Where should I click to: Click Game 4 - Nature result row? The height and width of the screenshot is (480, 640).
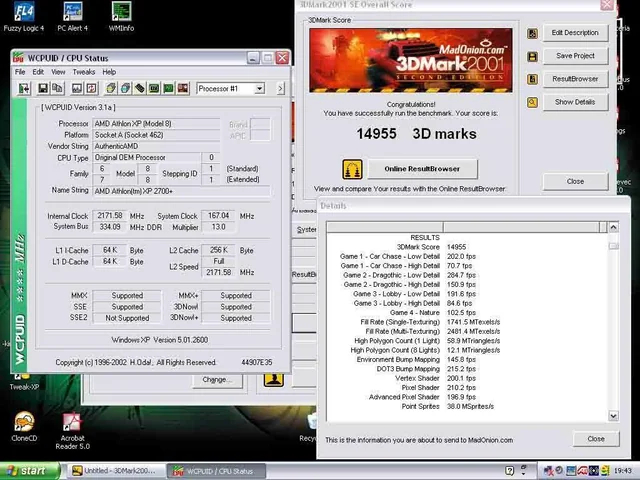tap(467, 313)
